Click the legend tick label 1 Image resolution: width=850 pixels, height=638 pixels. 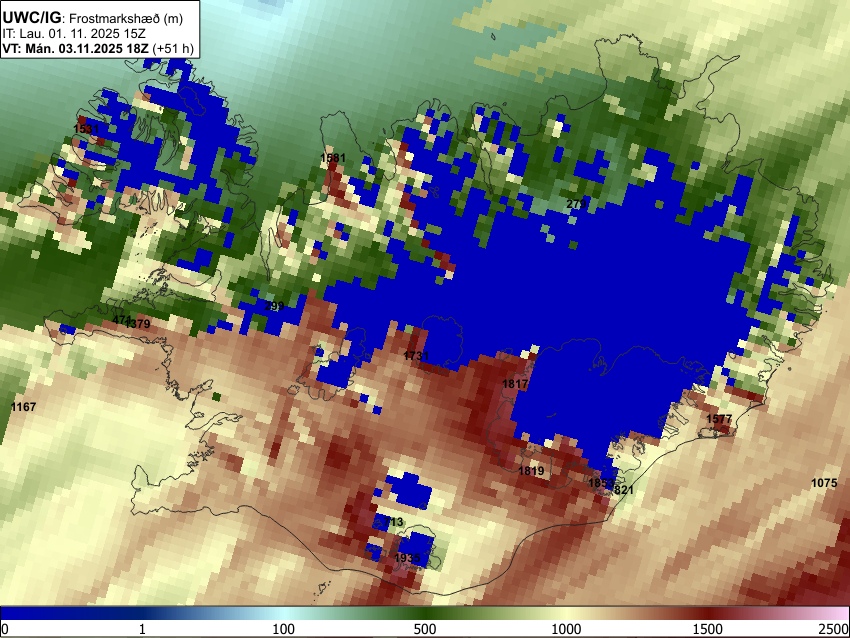(x=142, y=629)
